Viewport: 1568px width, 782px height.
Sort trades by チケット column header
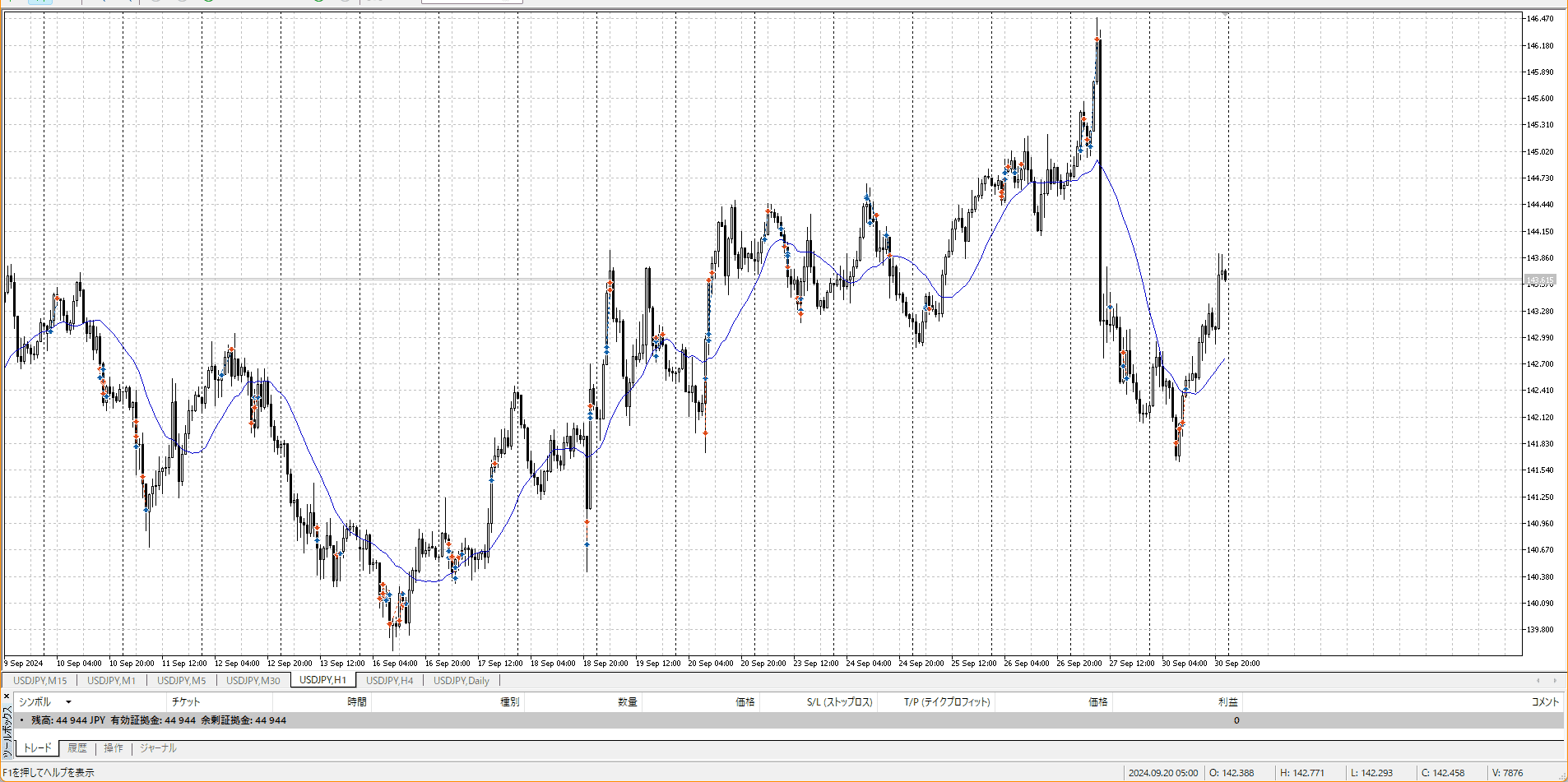(186, 702)
